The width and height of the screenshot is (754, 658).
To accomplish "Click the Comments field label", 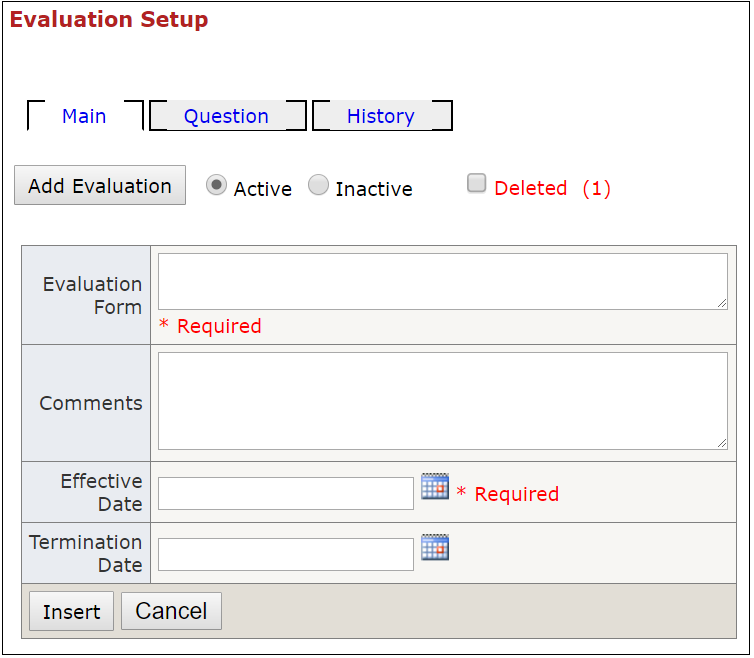I will point(91,403).
